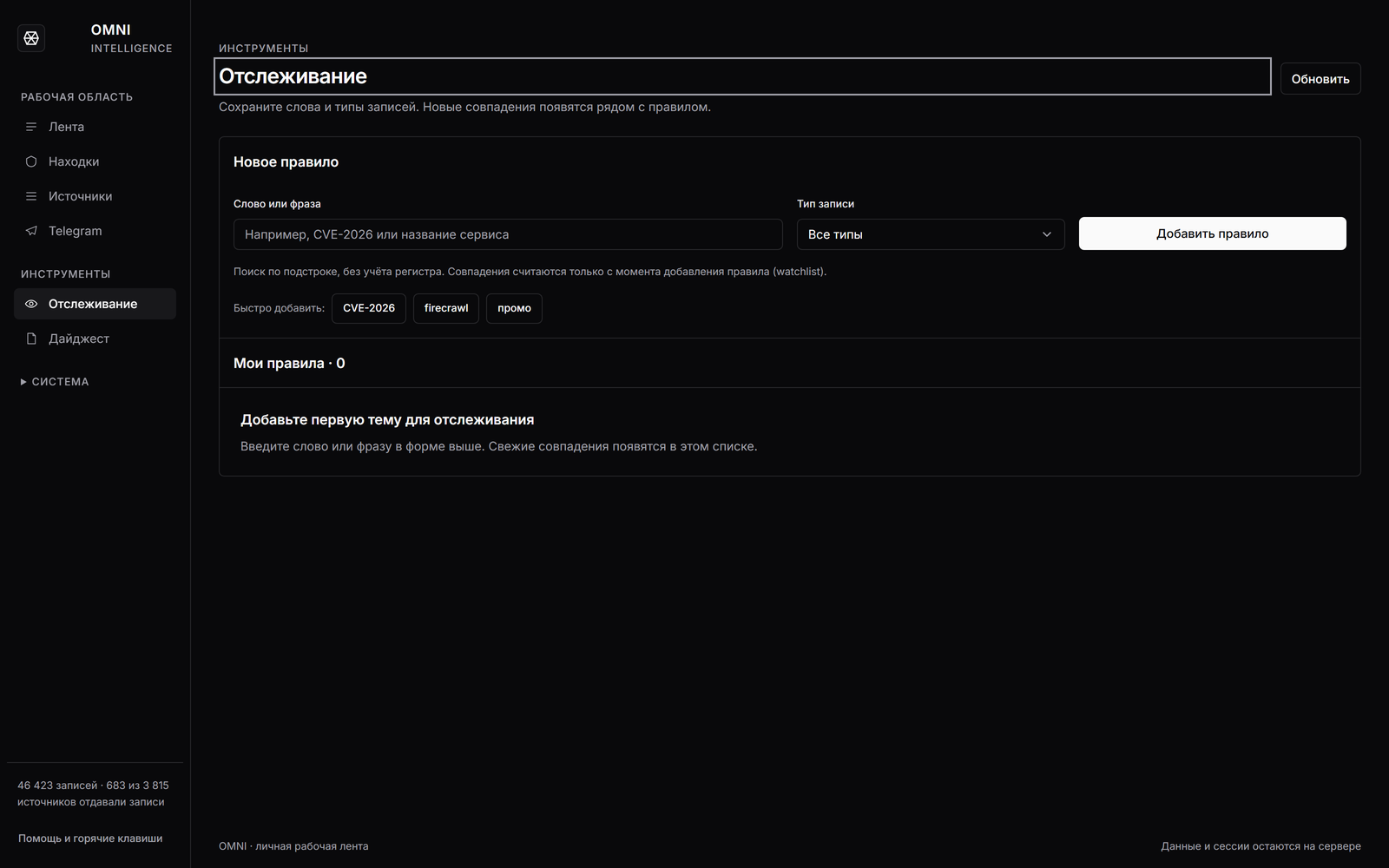This screenshot has width=1389, height=868.
Task: Open the Telegram section
Action: [95, 231]
